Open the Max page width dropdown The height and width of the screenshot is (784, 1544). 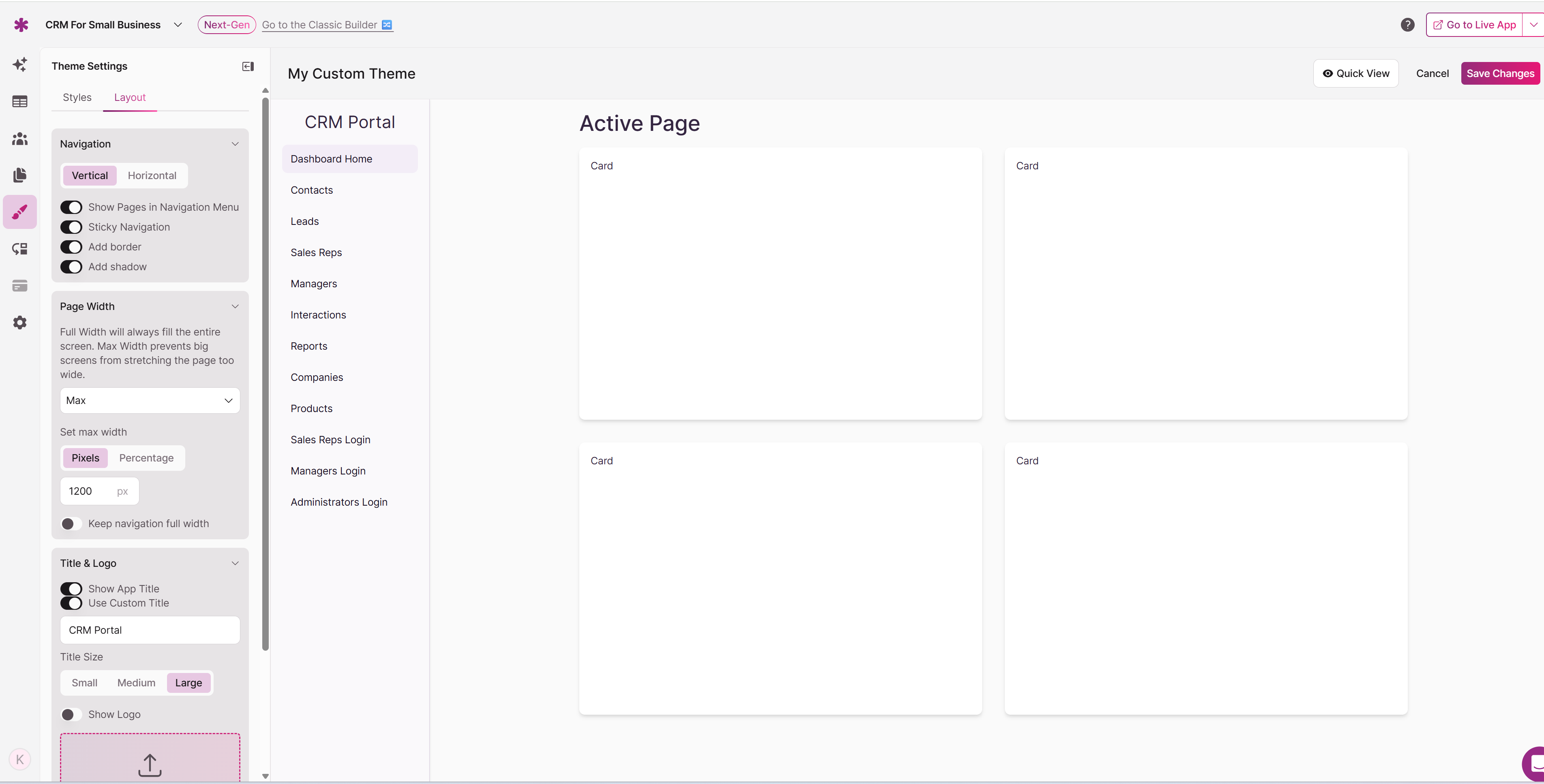point(150,400)
